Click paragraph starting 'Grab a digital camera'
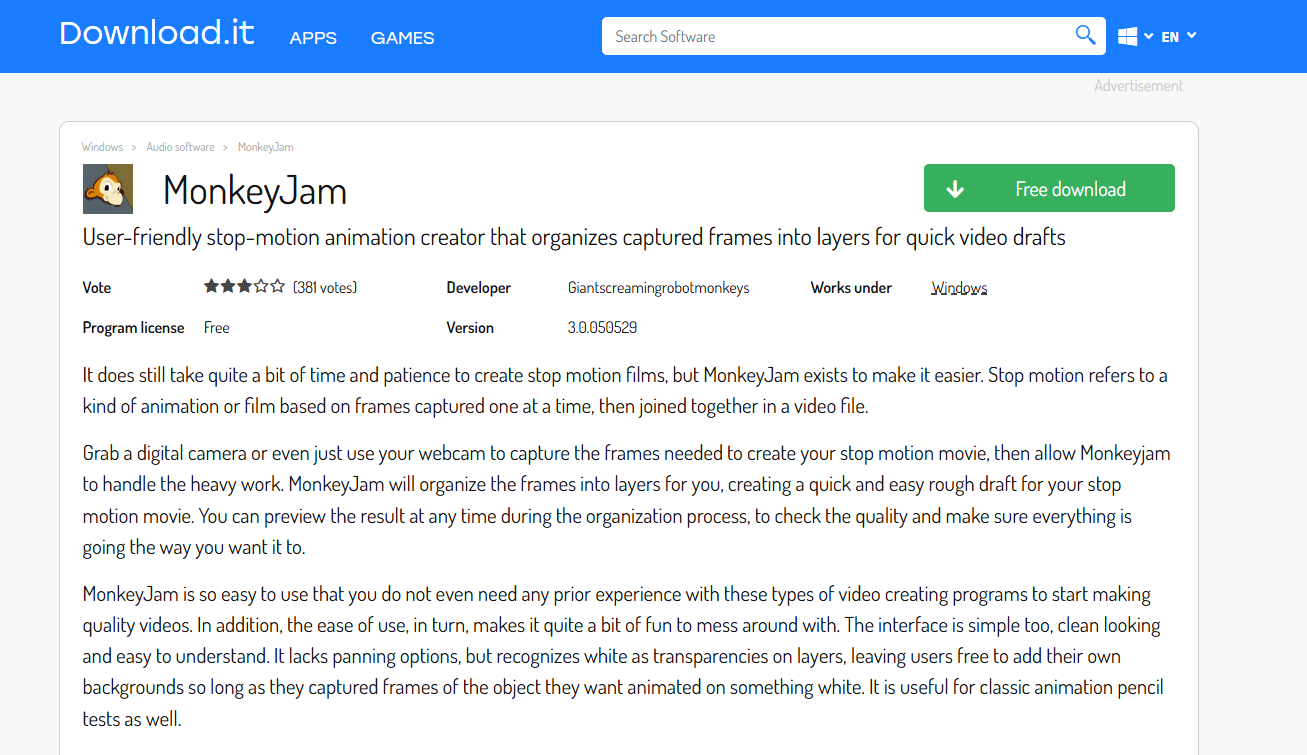Viewport: 1307px width, 755px height. pos(626,500)
